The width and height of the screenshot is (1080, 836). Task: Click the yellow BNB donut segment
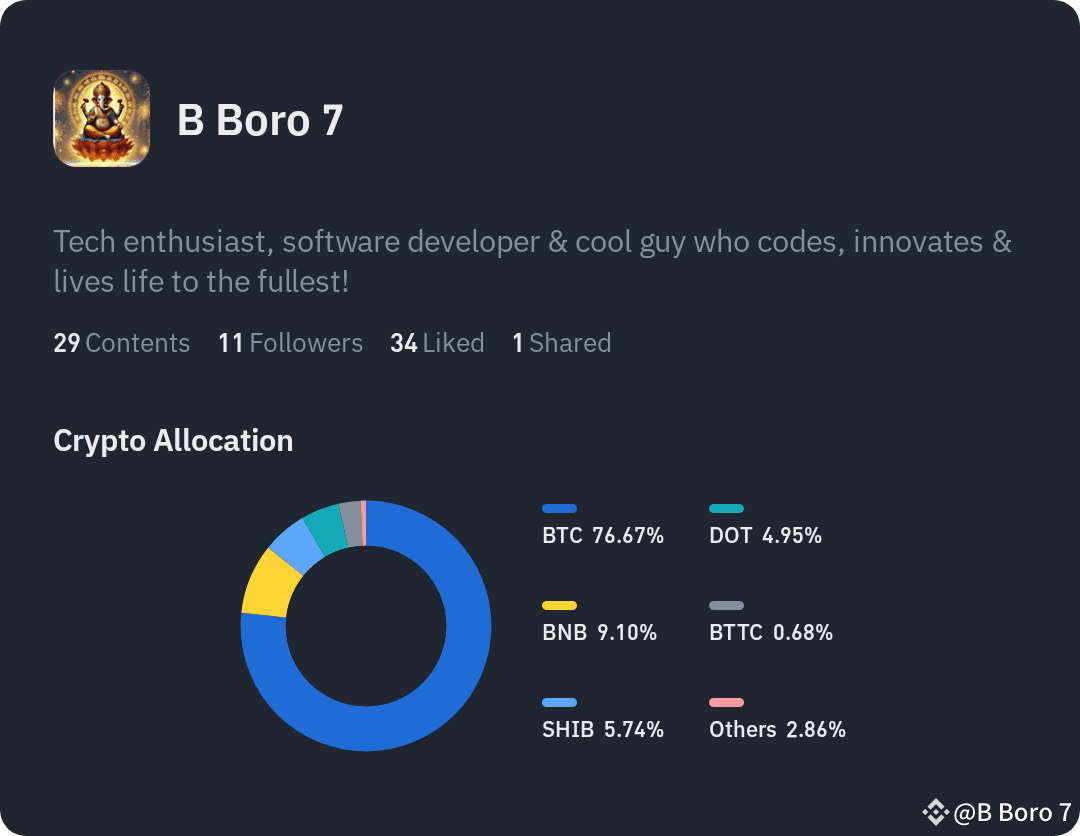click(270, 584)
